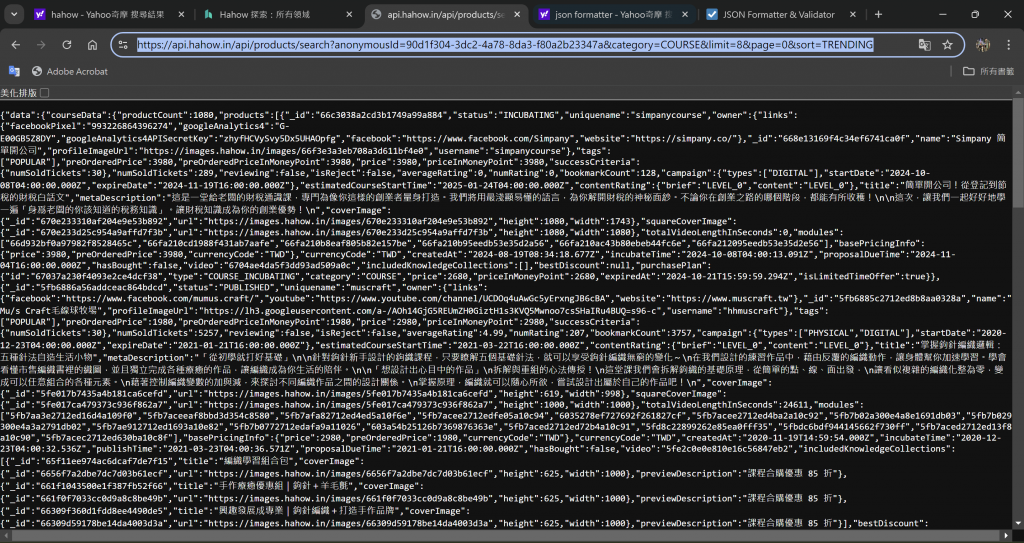This screenshot has width=1024, height=543.
Task: Switch to the json formatter Yahoo tab
Action: click(x=615, y=14)
